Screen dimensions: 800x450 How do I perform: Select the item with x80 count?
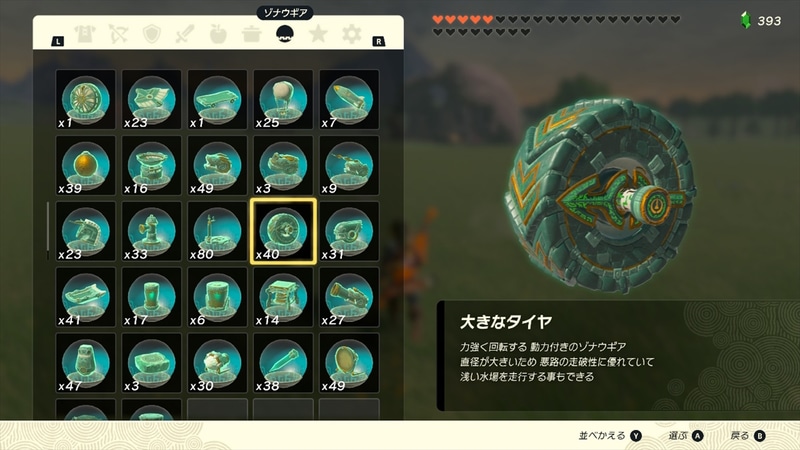coord(217,231)
